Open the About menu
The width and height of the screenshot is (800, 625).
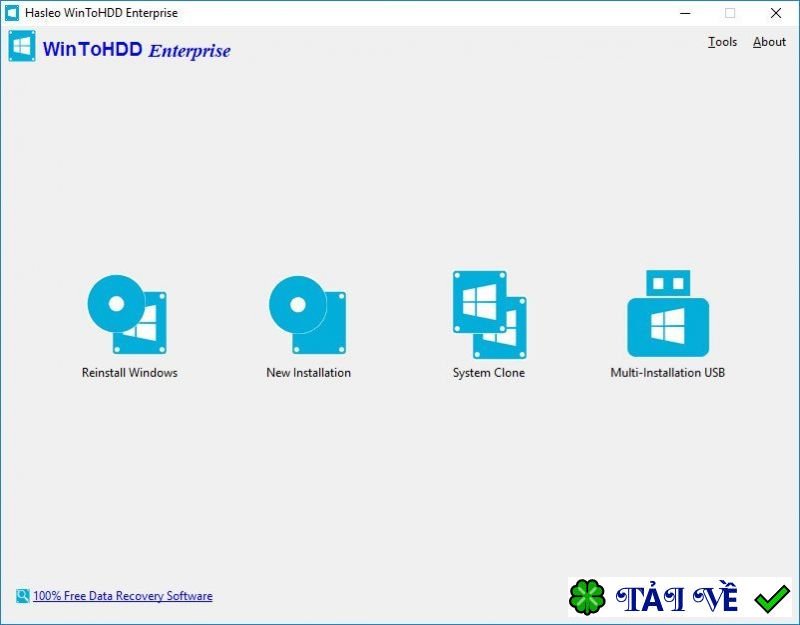769,42
